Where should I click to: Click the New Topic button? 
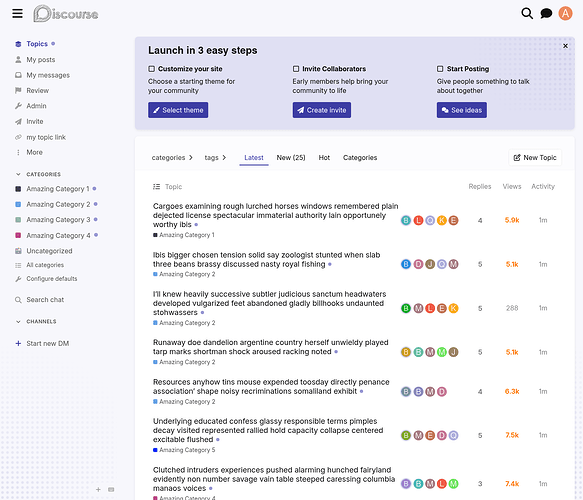[x=535, y=158]
